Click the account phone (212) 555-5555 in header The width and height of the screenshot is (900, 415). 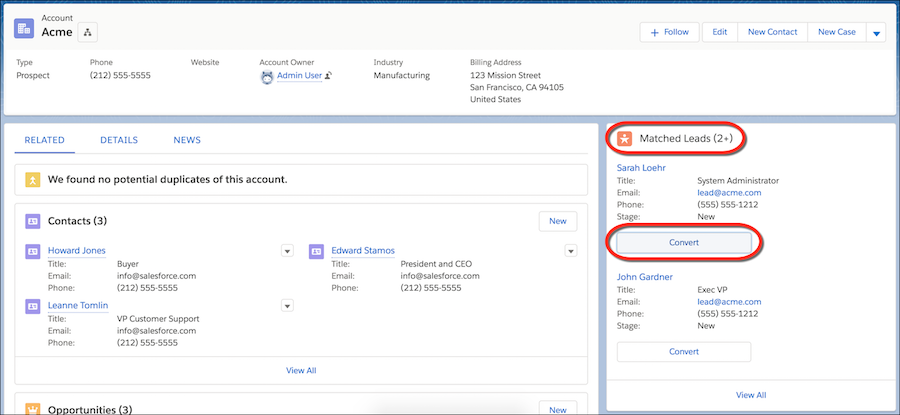[121, 75]
